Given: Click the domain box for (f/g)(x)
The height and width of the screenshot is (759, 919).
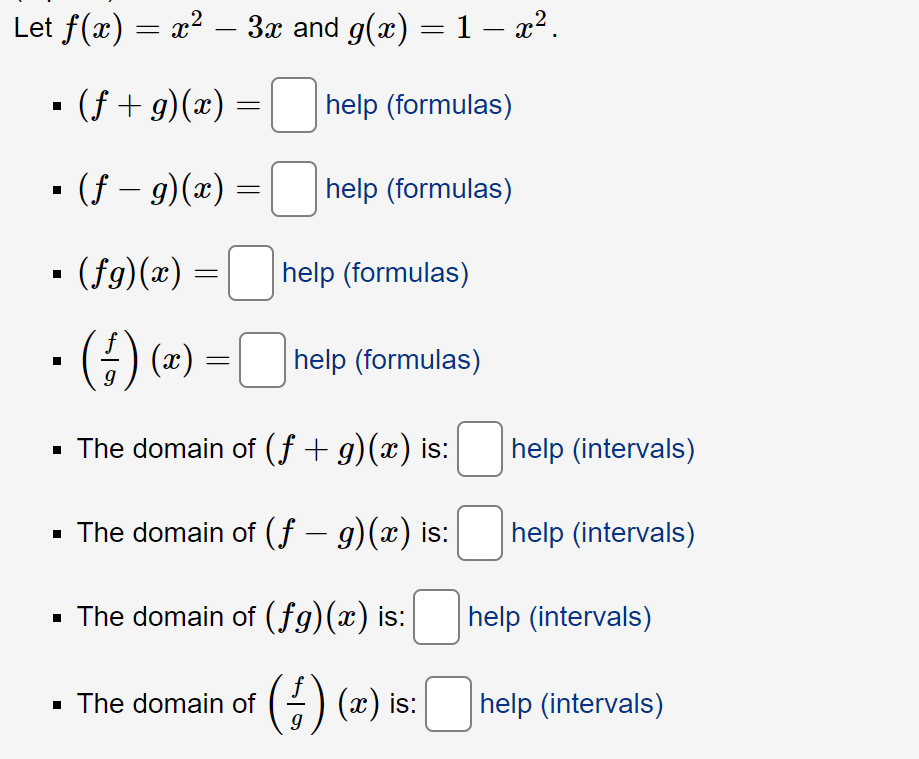Looking at the screenshot, I should pos(447,705).
